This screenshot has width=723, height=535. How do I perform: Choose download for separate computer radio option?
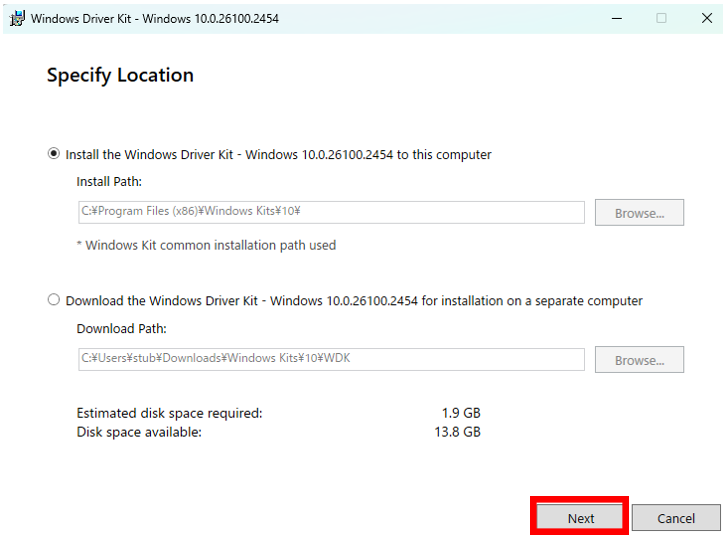[x=54, y=300]
